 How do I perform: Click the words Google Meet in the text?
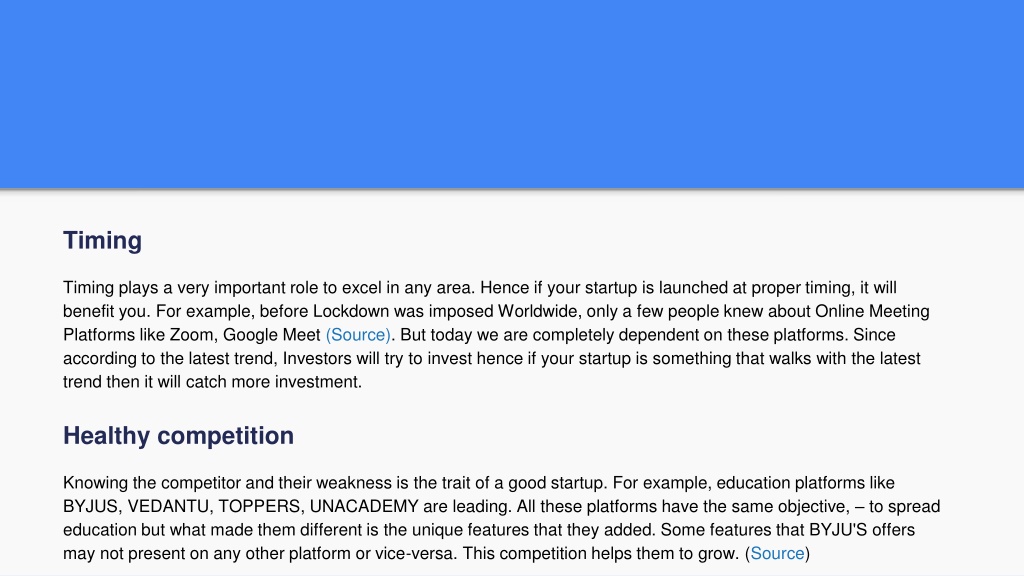[x=272, y=335]
